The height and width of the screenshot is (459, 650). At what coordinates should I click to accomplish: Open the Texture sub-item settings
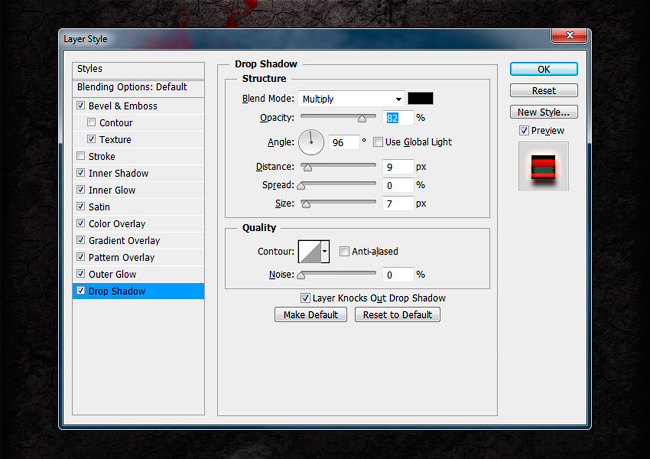[x=115, y=139]
